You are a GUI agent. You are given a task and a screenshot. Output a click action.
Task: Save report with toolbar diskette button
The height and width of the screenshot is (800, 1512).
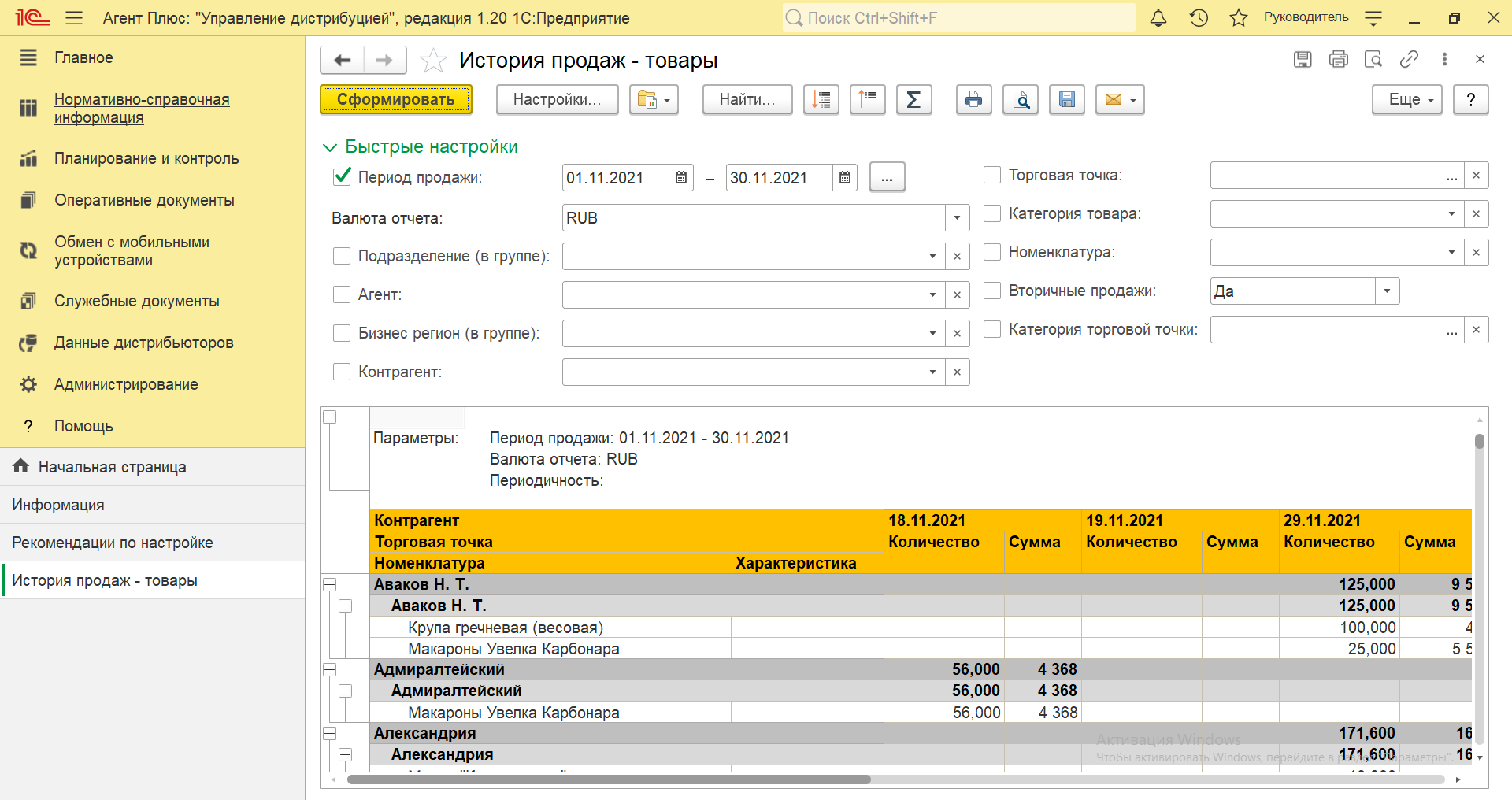(x=1067, y=100)
